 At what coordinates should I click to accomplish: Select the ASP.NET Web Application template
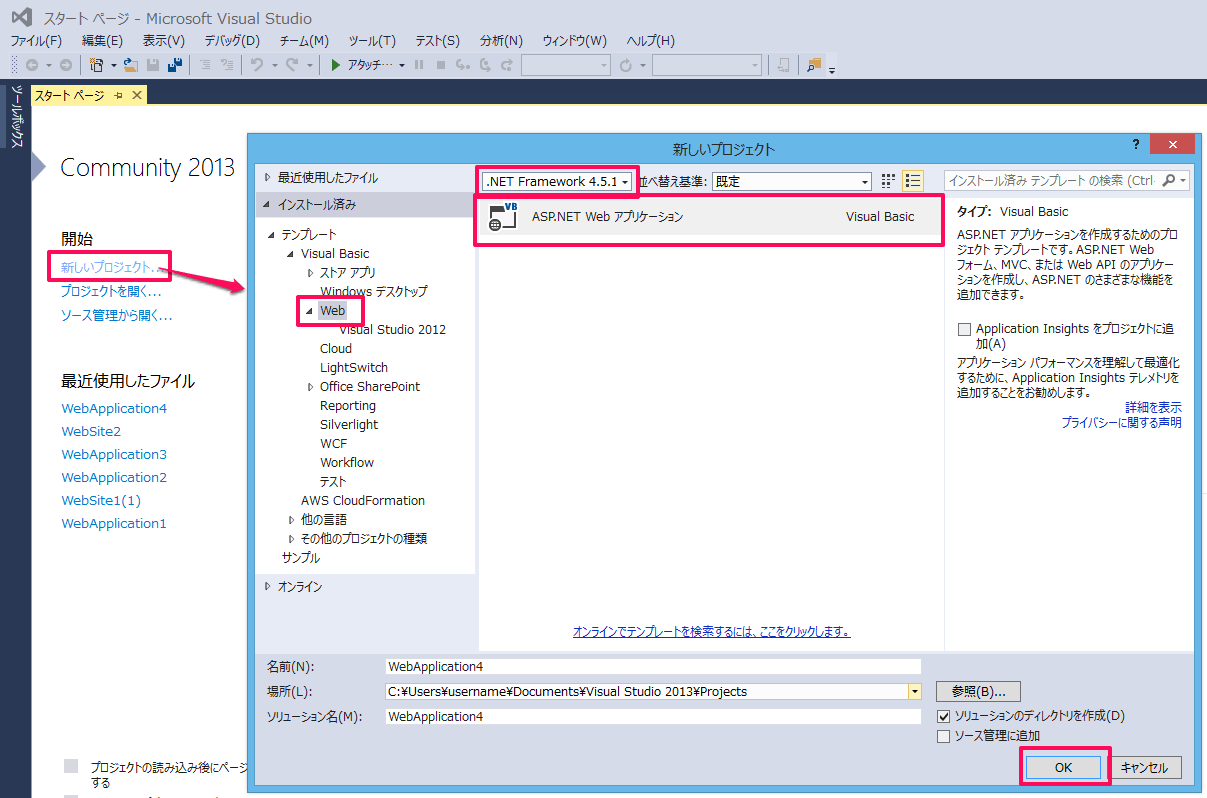click(709, 217)
